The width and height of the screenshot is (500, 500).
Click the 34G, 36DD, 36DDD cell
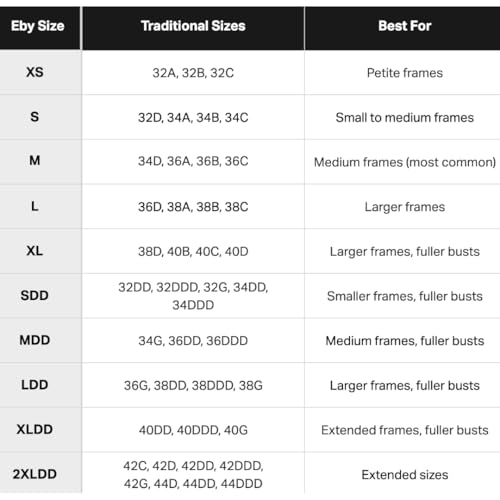[x=193, y=341]
